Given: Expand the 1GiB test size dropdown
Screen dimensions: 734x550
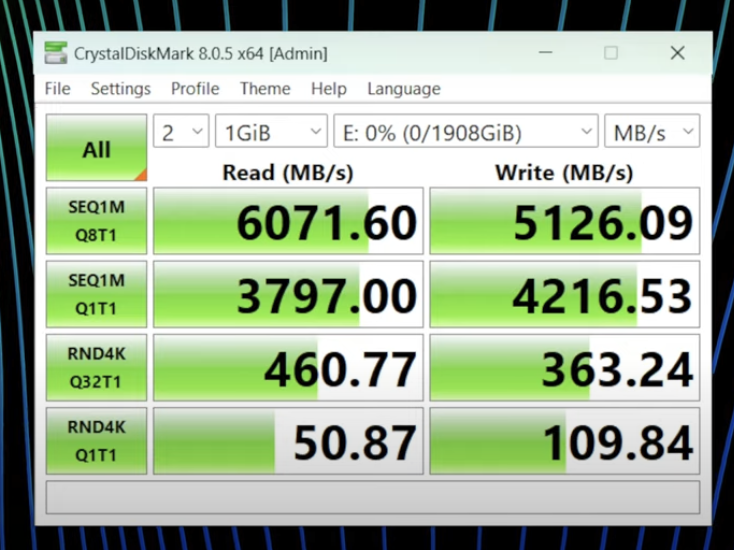Looking at the screenshot, I should 271,132.
